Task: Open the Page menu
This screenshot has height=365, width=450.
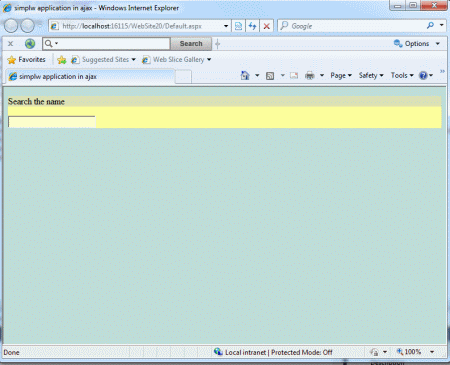Action: point(341,76)
